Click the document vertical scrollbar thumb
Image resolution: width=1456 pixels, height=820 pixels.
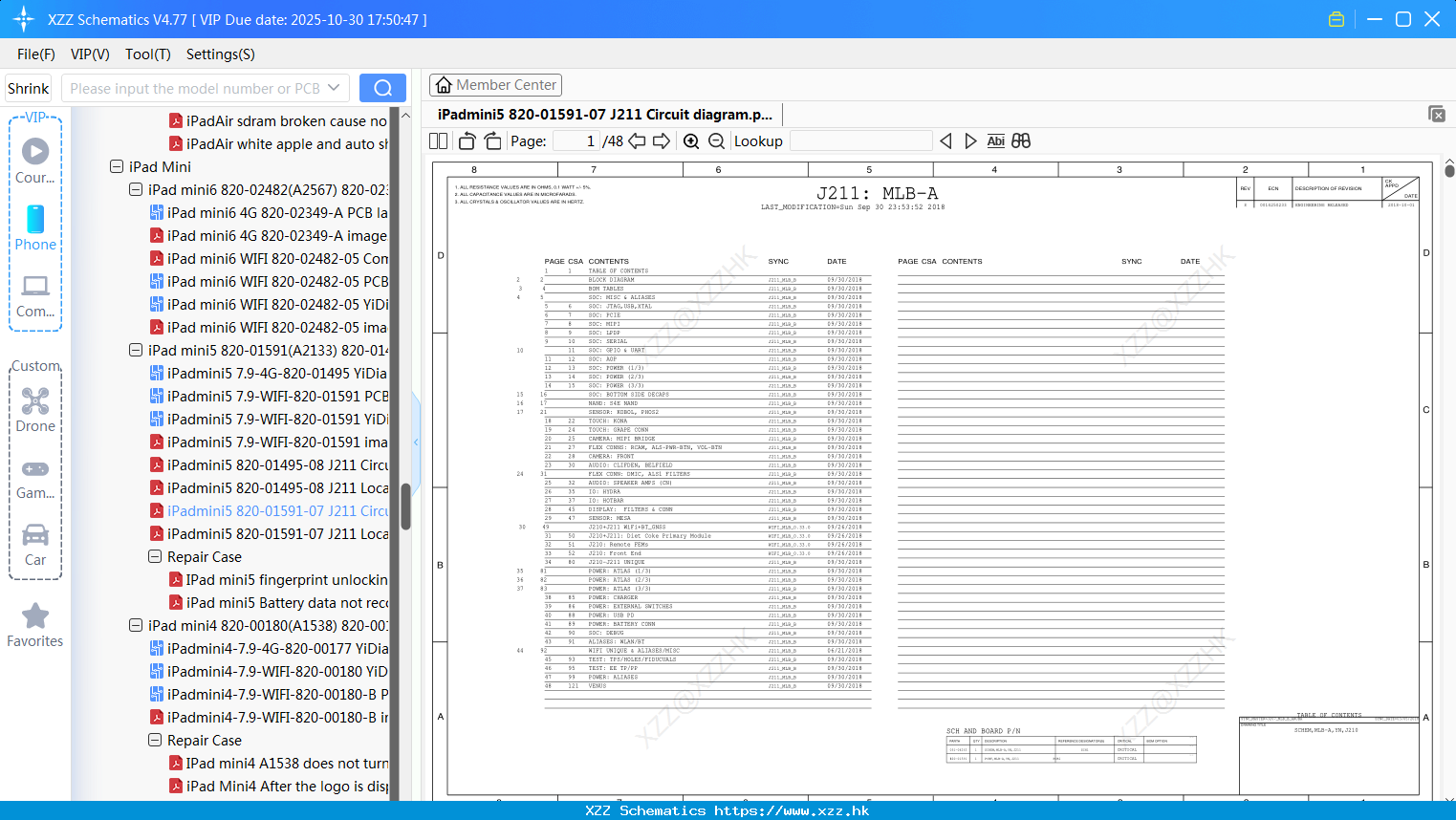(x=1449, y=170)
